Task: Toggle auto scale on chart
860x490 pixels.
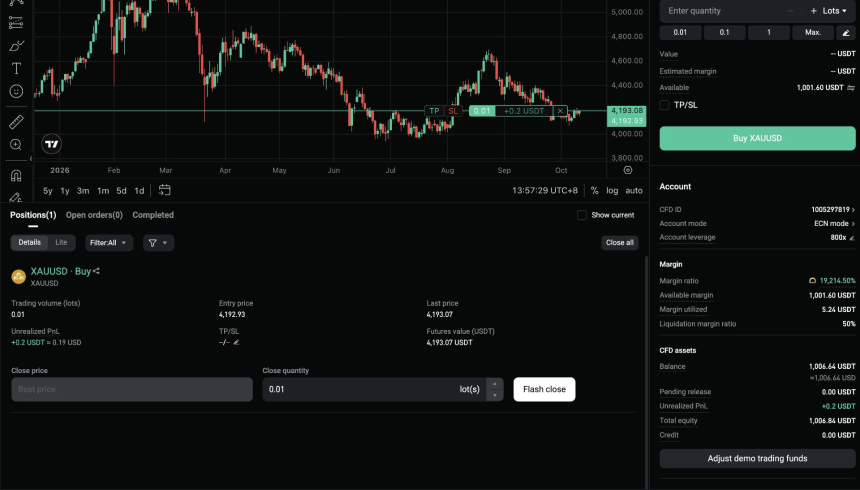Action: [x=633, y=190]
